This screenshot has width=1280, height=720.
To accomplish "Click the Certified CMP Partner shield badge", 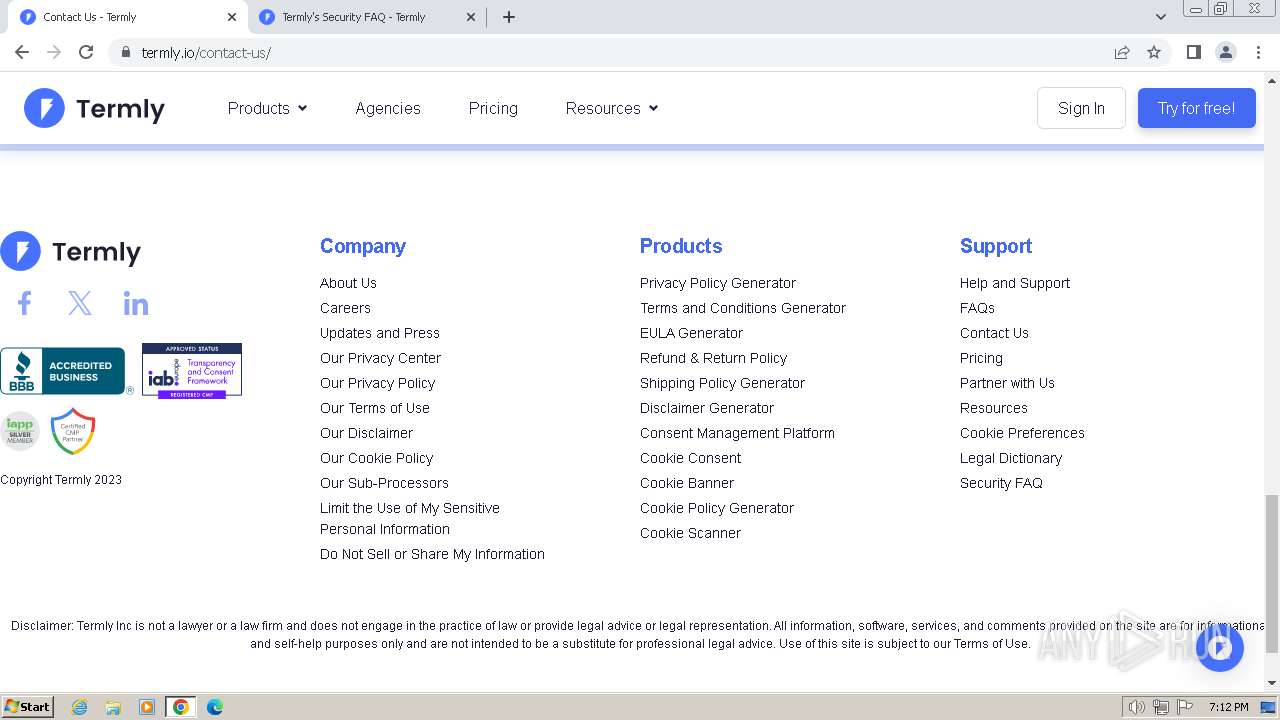I will pyautogui.click(x=73, y=431).
